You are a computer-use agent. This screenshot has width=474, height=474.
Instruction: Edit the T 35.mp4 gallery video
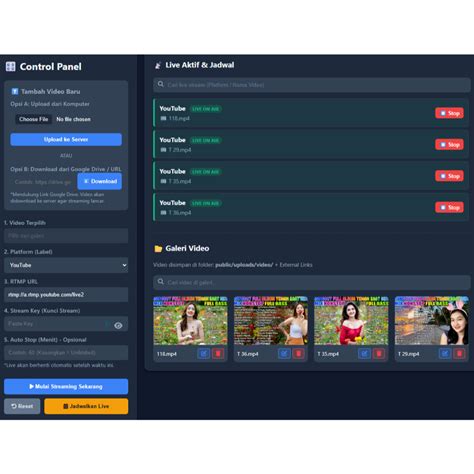tap(364, 354)
